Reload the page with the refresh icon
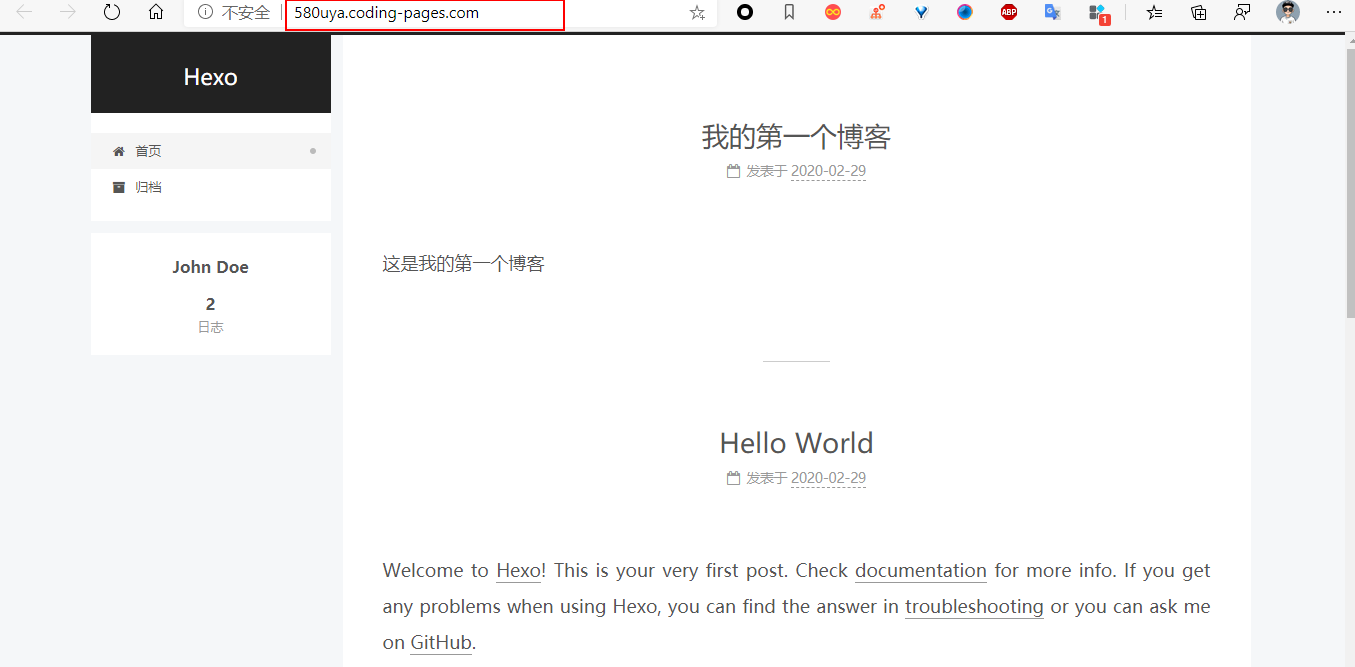This screenshot has width=1355, height=667. pos(112,12)
